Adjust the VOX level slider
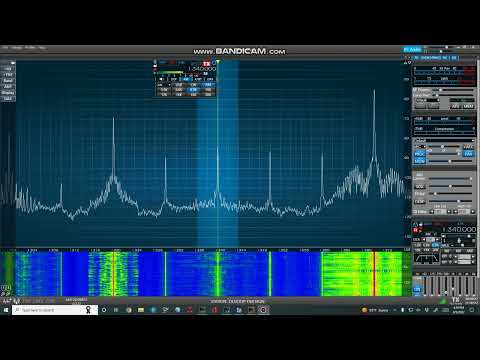 pyautogui.click(x=451, y=186)
